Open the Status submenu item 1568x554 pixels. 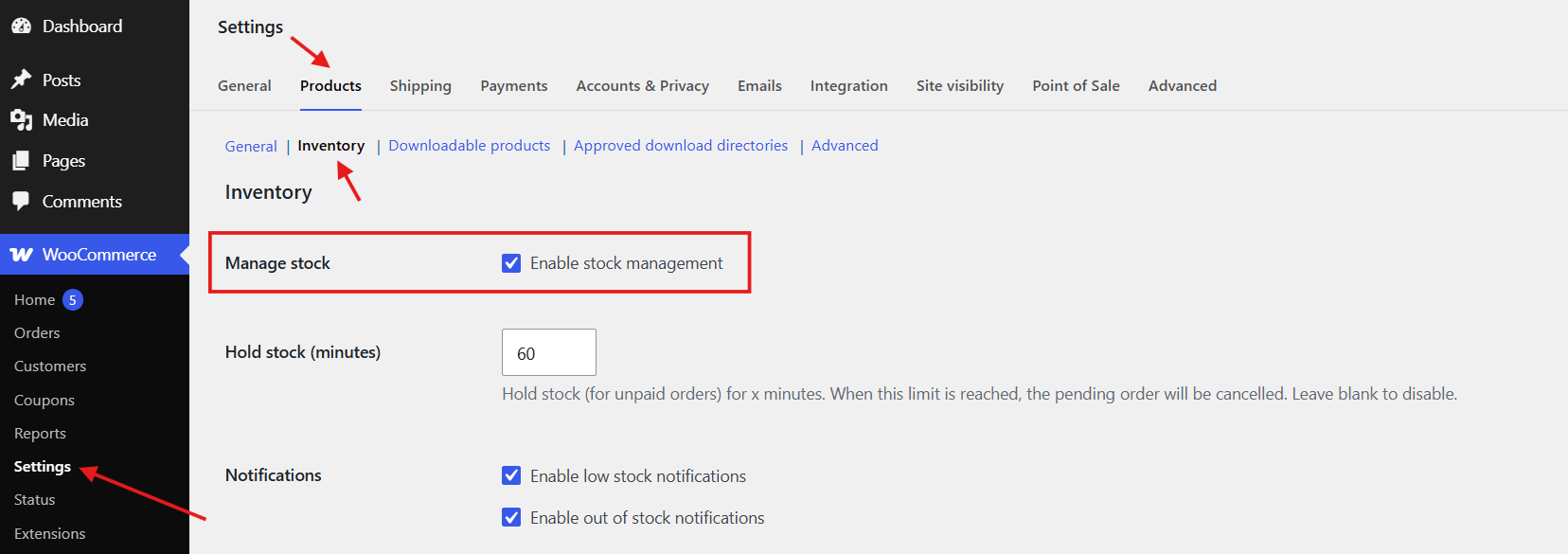point(35,500)
